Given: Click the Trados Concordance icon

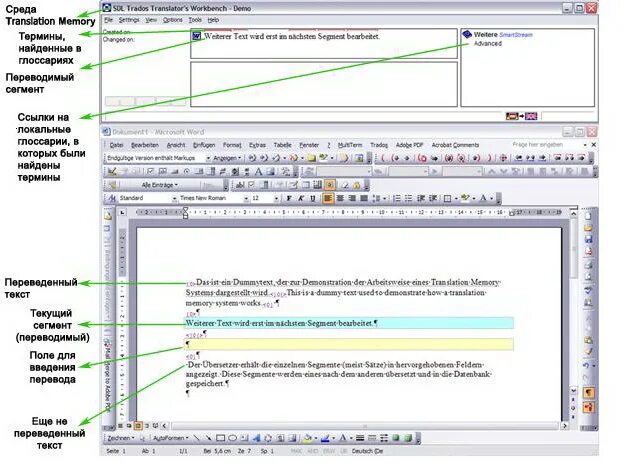Looking at the screenshot, I should [x=503, y=158].
